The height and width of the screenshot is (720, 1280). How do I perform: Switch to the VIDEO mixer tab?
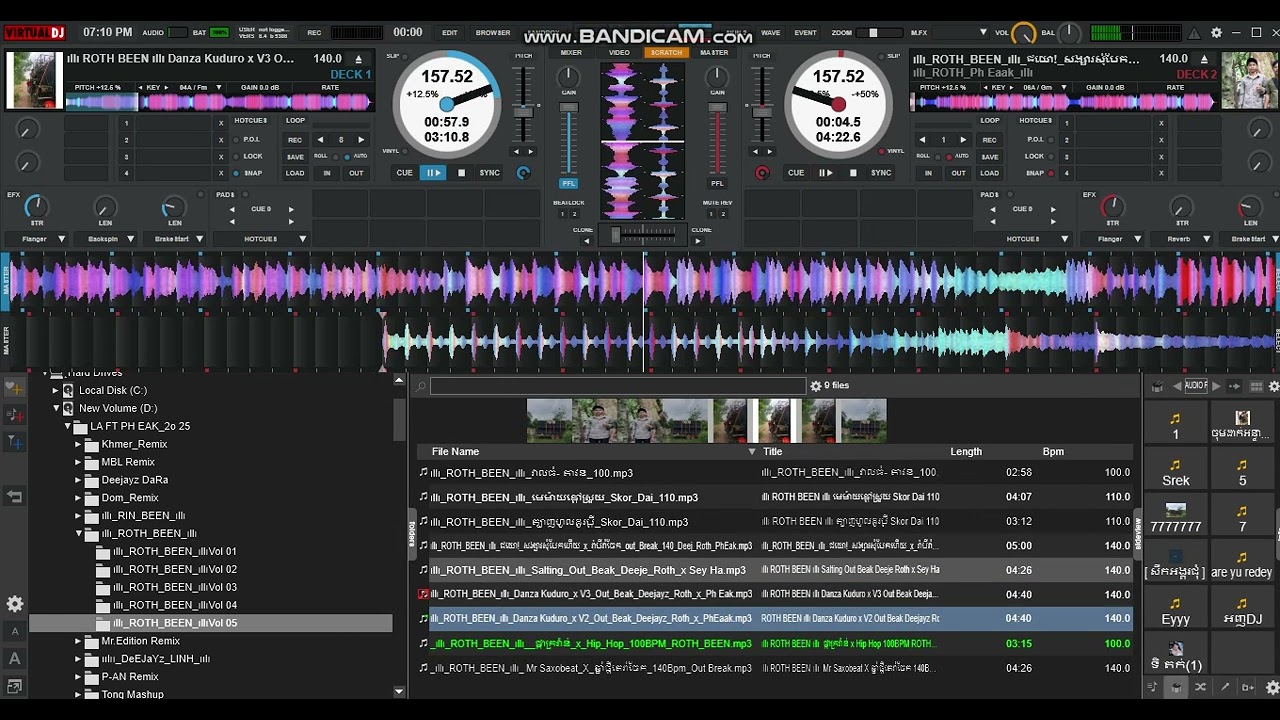[x=619, y=52]
